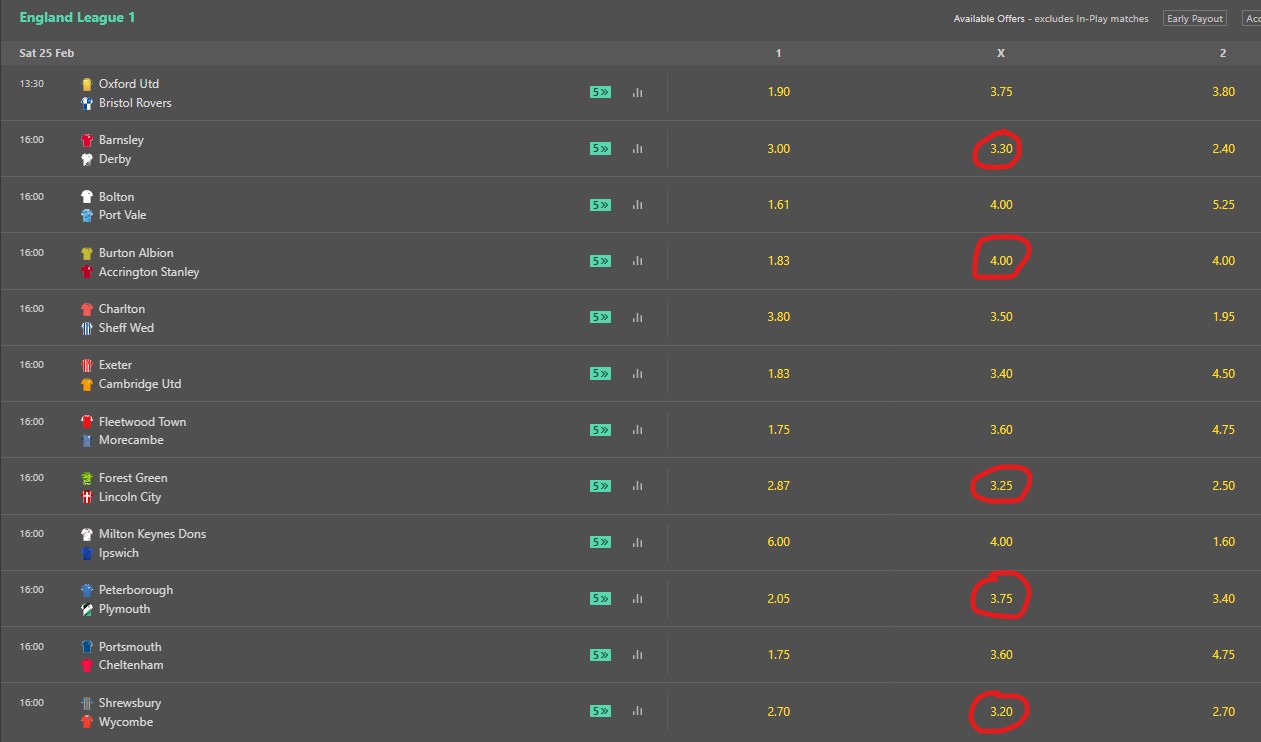This screenshot has height=742, width=1261.
Task: Select the Early Payout offer button
Action: click(1195, 19)
